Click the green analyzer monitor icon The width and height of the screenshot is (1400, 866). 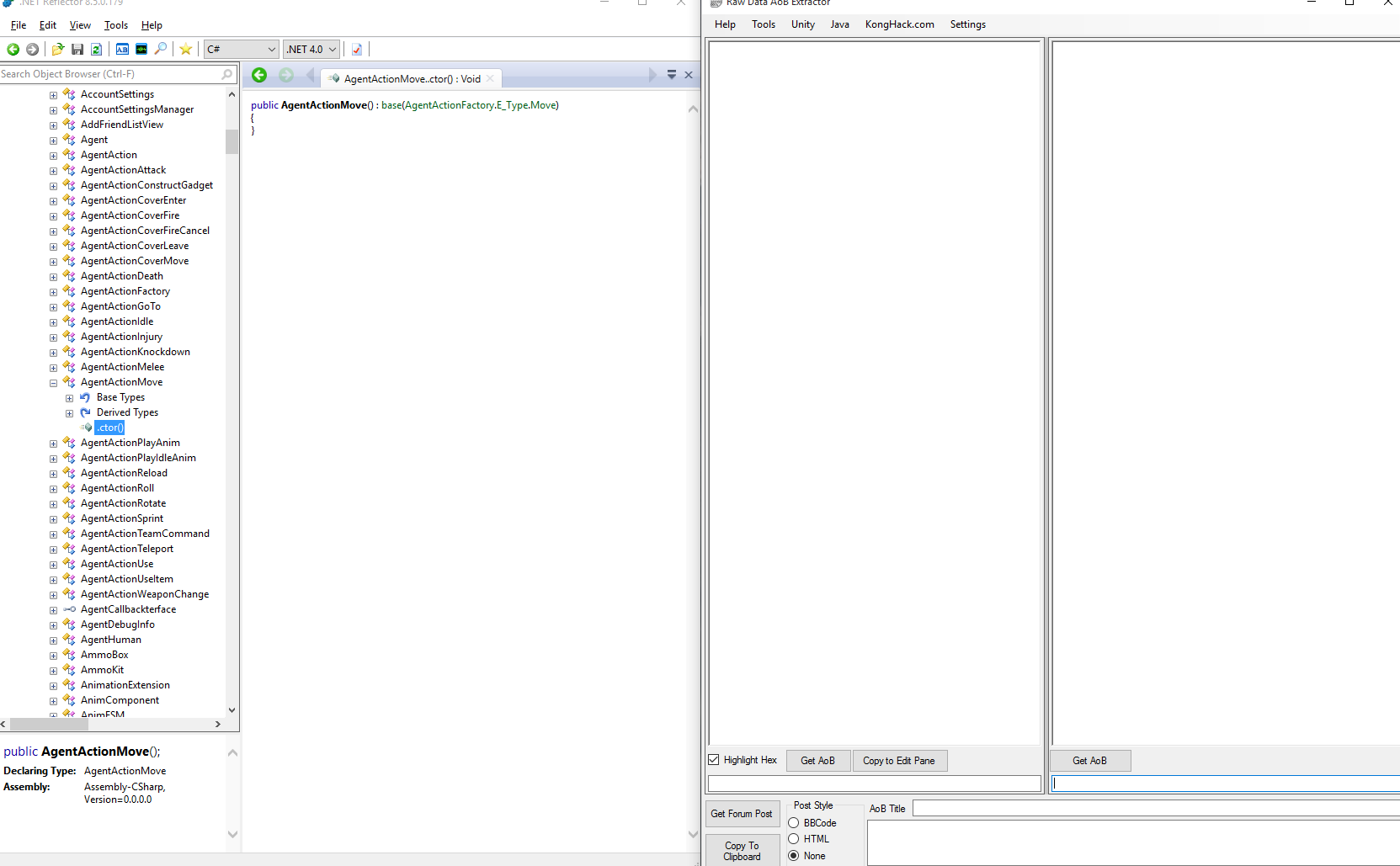pos(141,50)
